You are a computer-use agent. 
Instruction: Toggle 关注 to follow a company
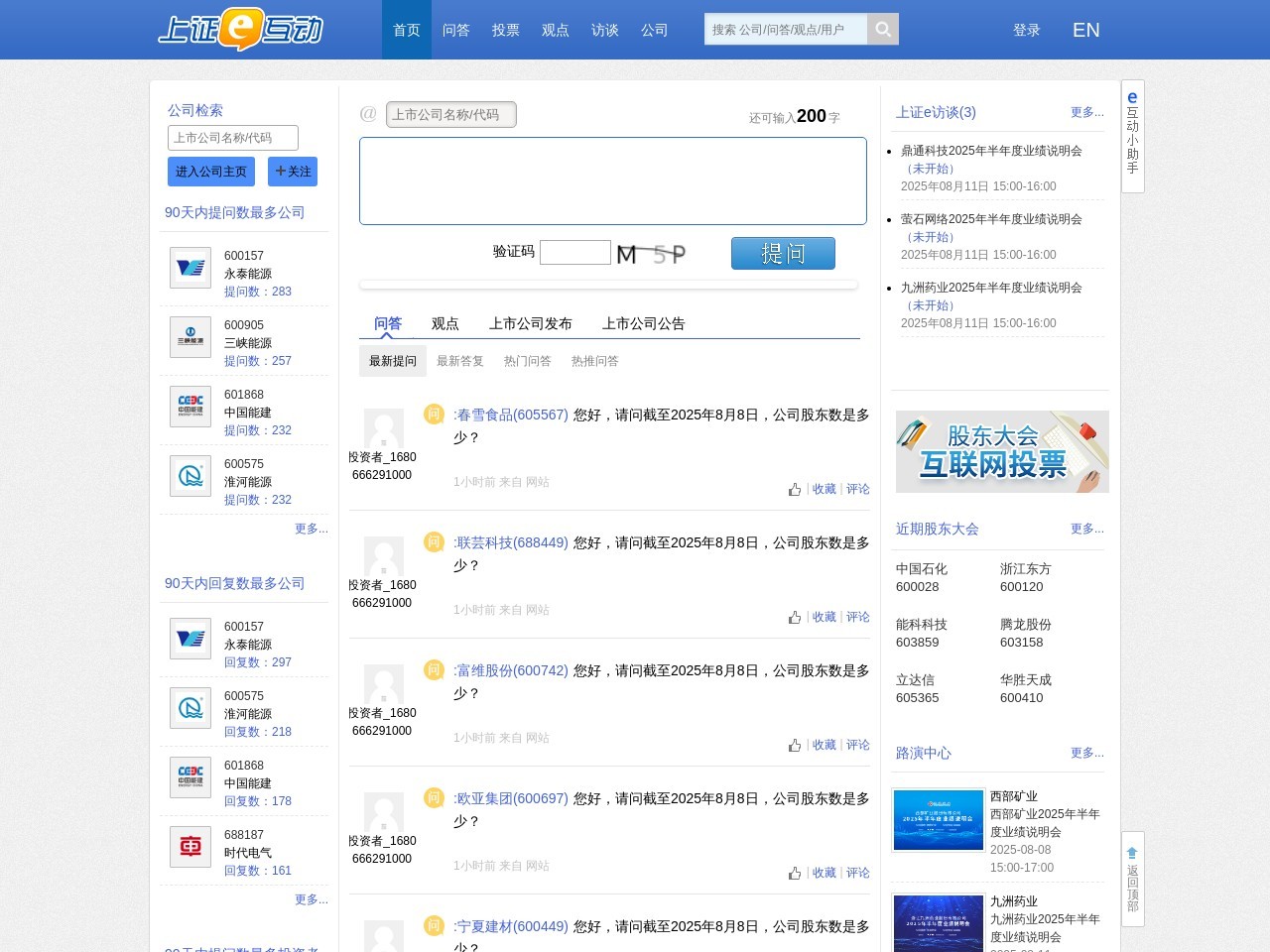click(293, 171)
